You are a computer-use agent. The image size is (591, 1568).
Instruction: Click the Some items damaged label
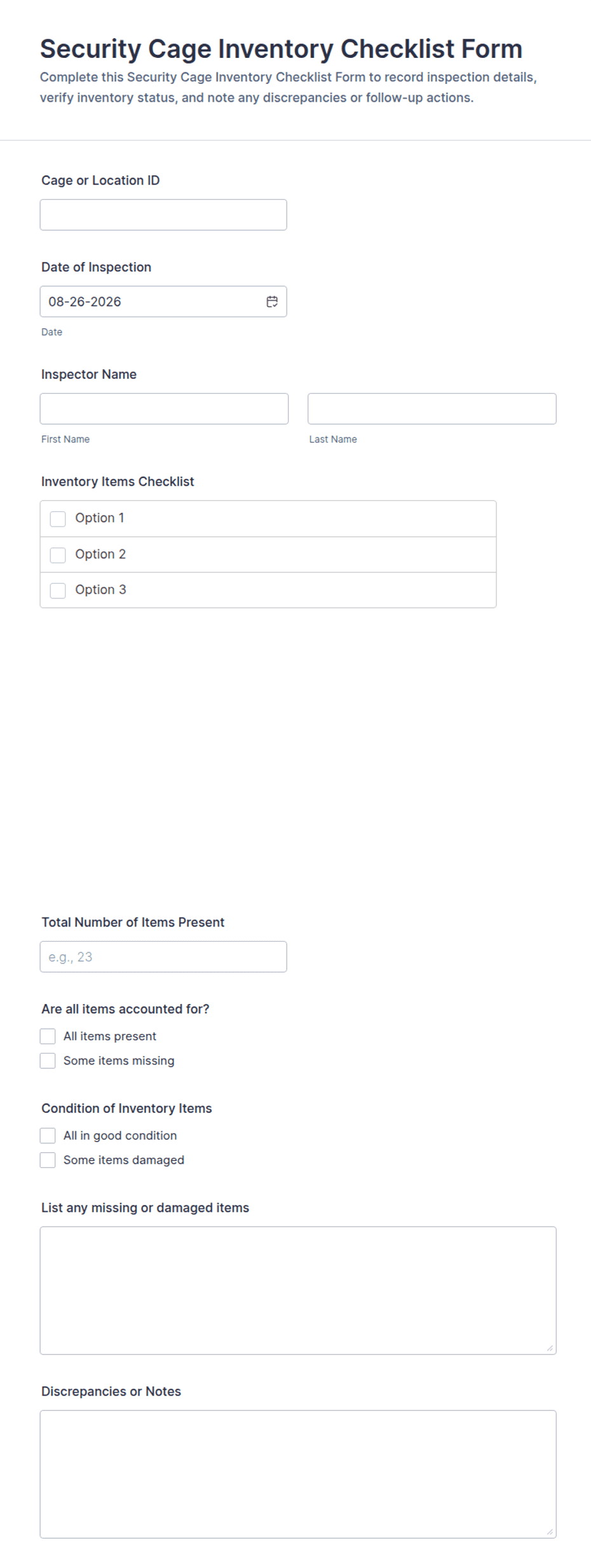coord(124,1160)
